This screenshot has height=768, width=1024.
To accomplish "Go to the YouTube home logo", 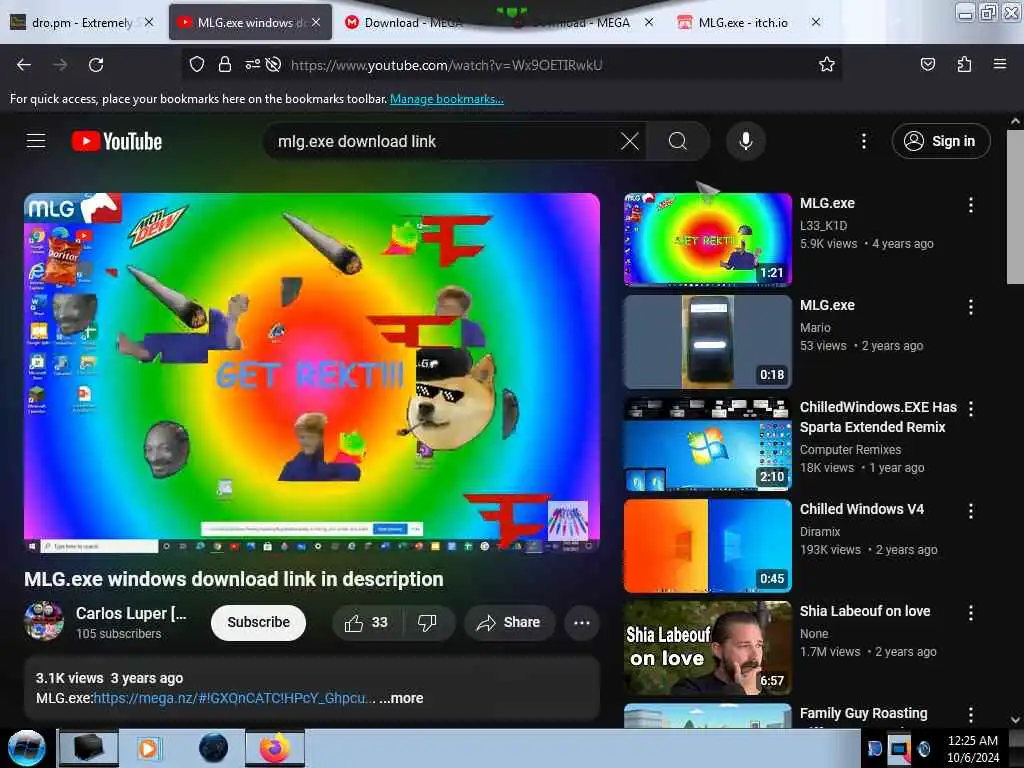I will coord(117,141).
